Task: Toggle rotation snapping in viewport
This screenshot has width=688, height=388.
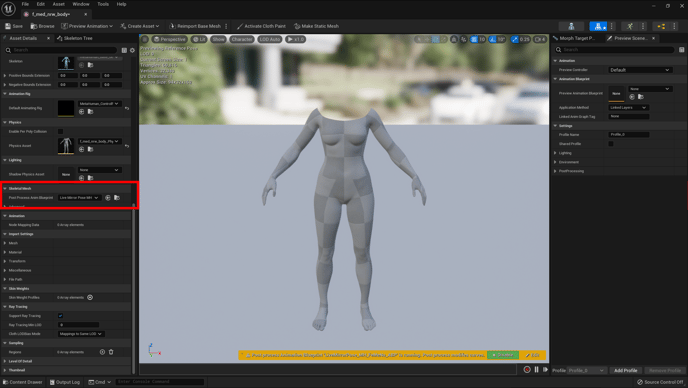Action: pos(493,40)
